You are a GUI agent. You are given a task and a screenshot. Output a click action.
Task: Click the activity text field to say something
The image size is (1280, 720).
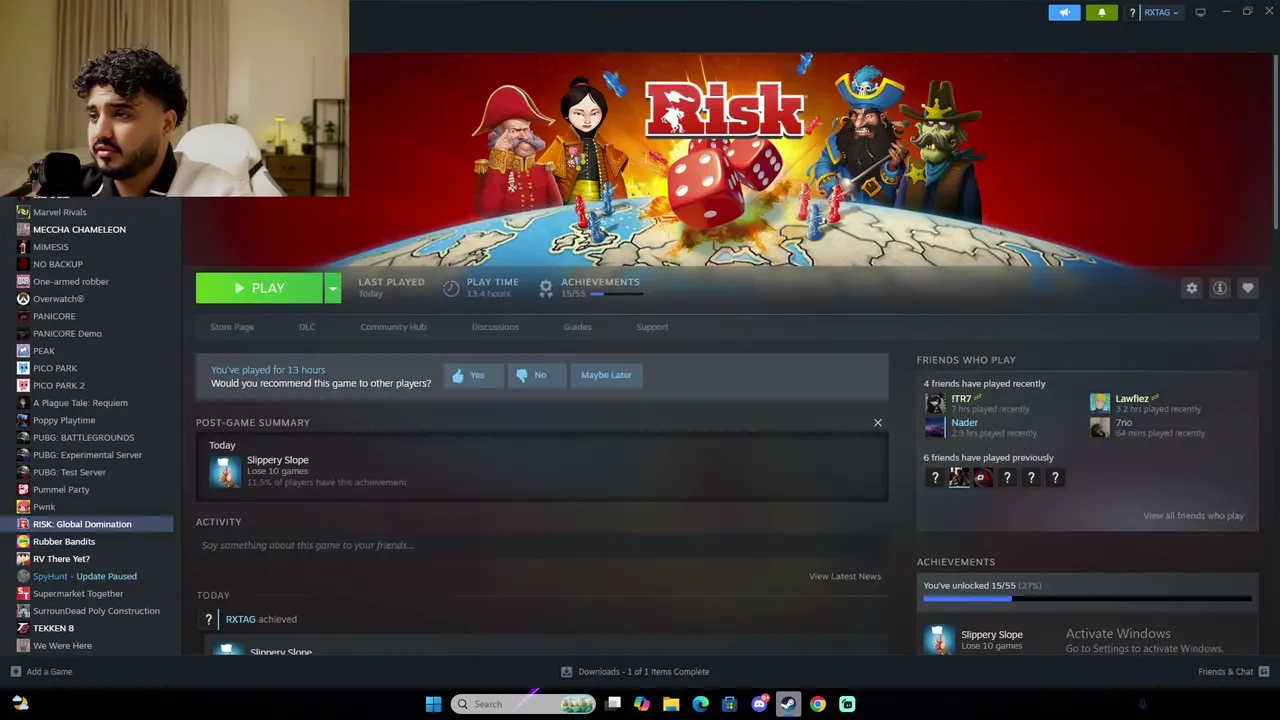pos(542,545)
